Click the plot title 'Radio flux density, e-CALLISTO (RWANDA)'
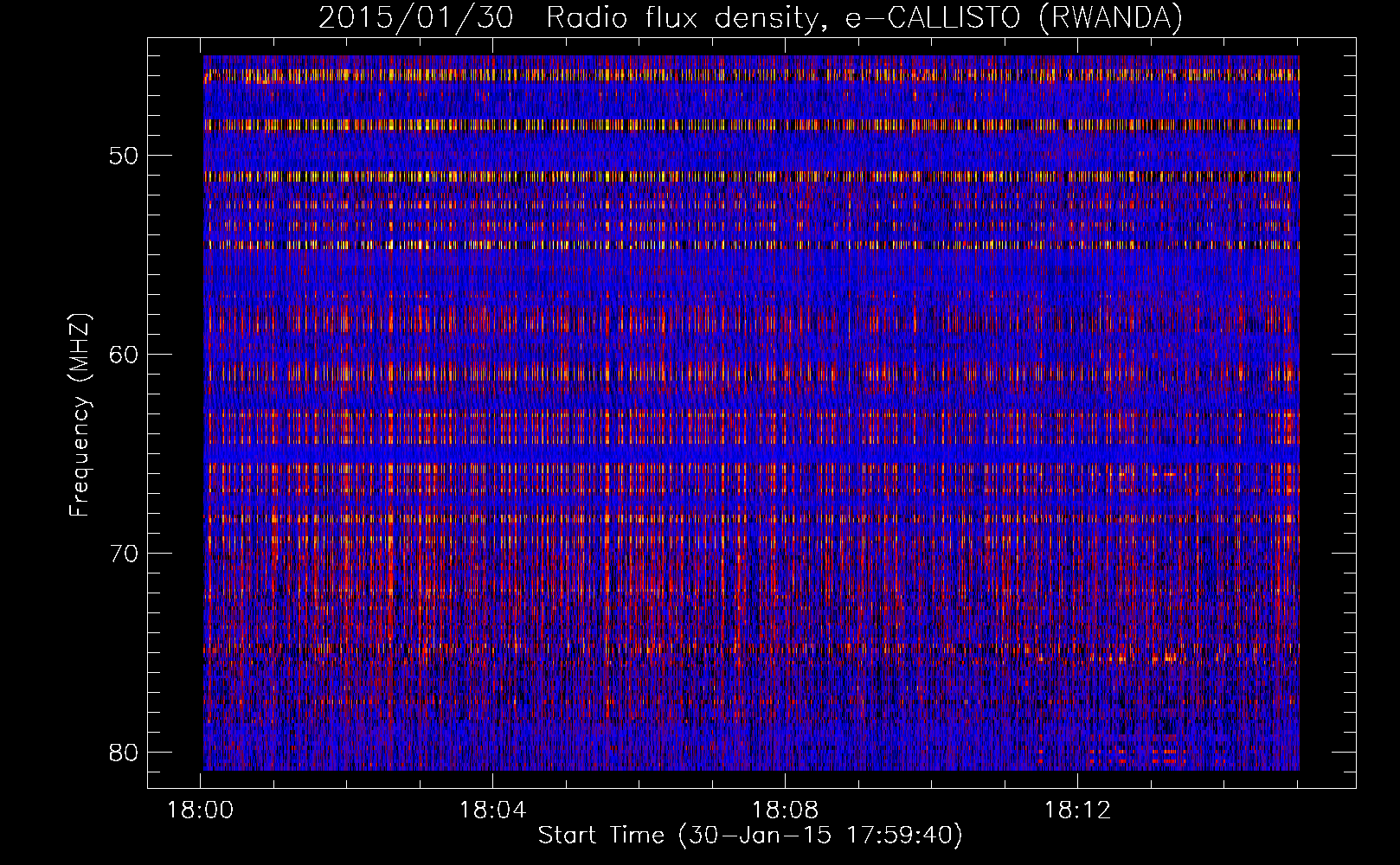The width and height of the screenshot is (1400, 865). point(864,17)
